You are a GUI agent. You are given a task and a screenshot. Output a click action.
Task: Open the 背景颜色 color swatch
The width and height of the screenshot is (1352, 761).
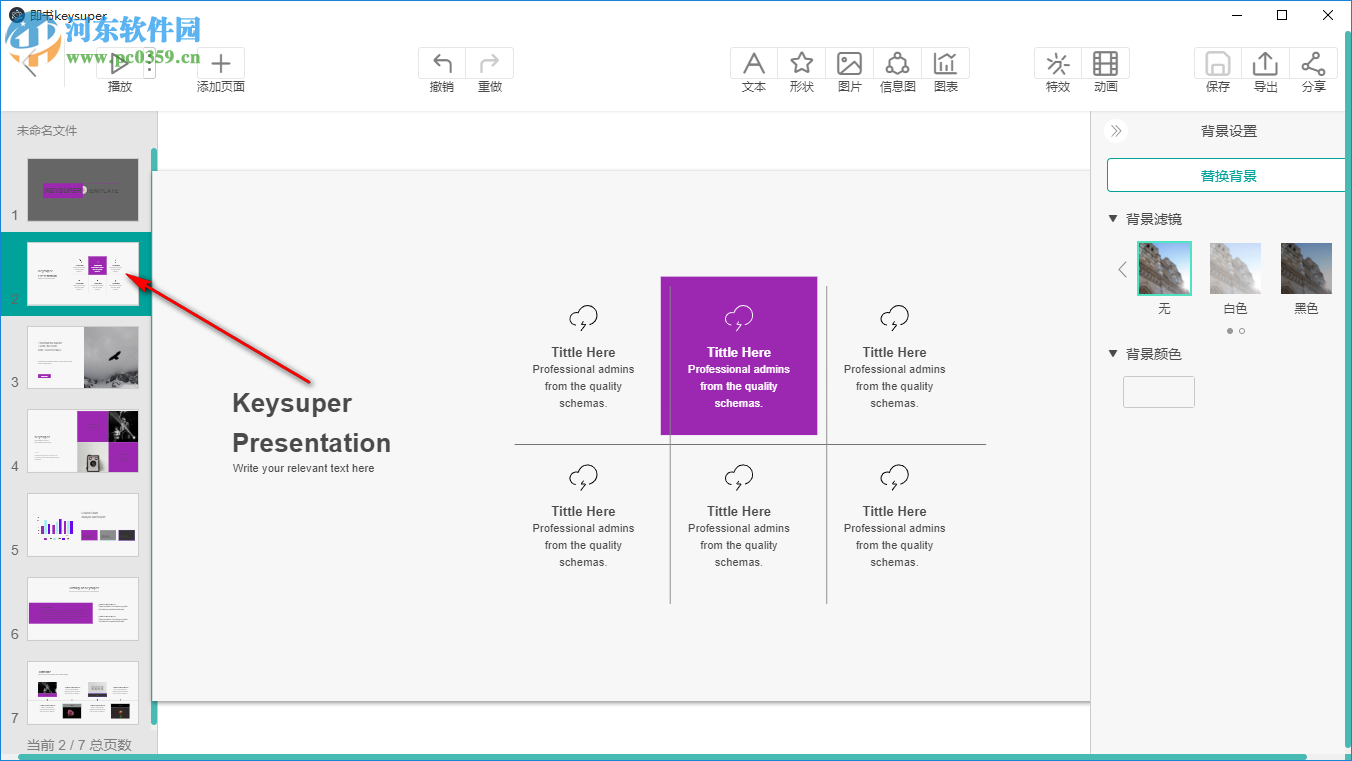pyautogui.click(x=1159, y=392)
